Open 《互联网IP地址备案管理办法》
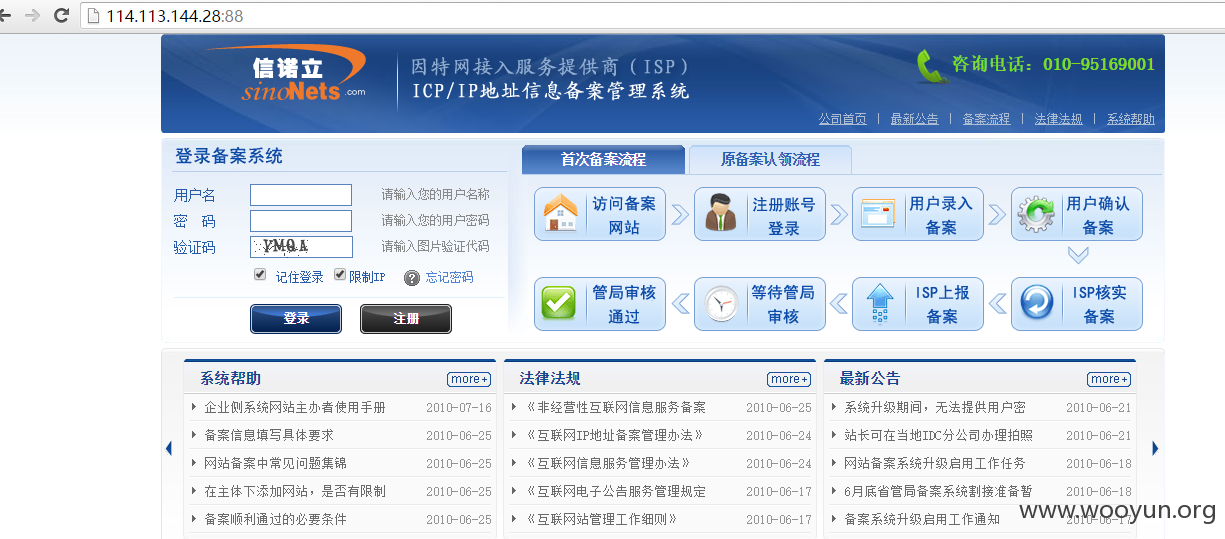Image resolution: width=1225 pixels, height=539 pixels. [x=614, y=436]
